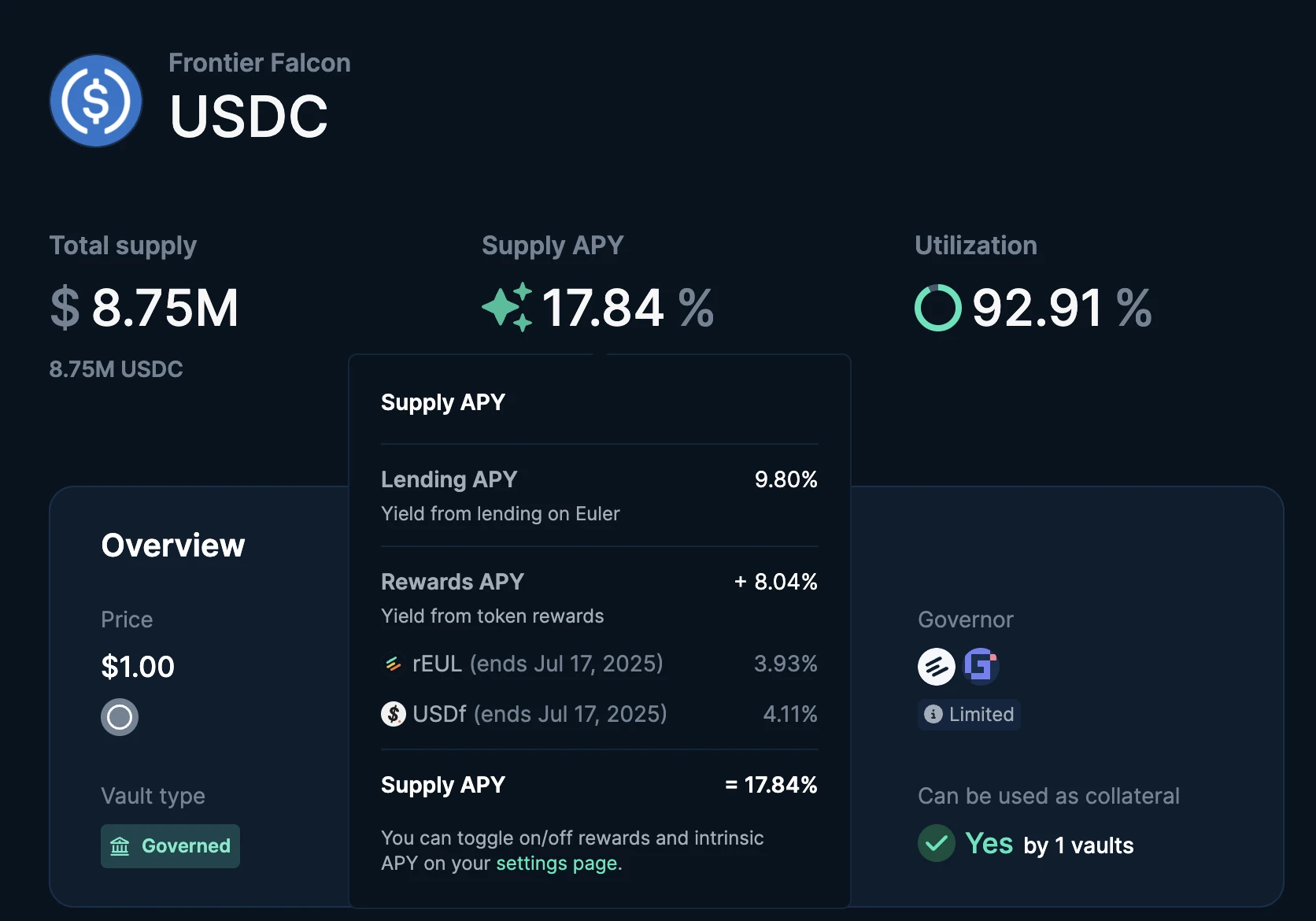Click the bank icon in Governed badge

(x=120, y=846)
